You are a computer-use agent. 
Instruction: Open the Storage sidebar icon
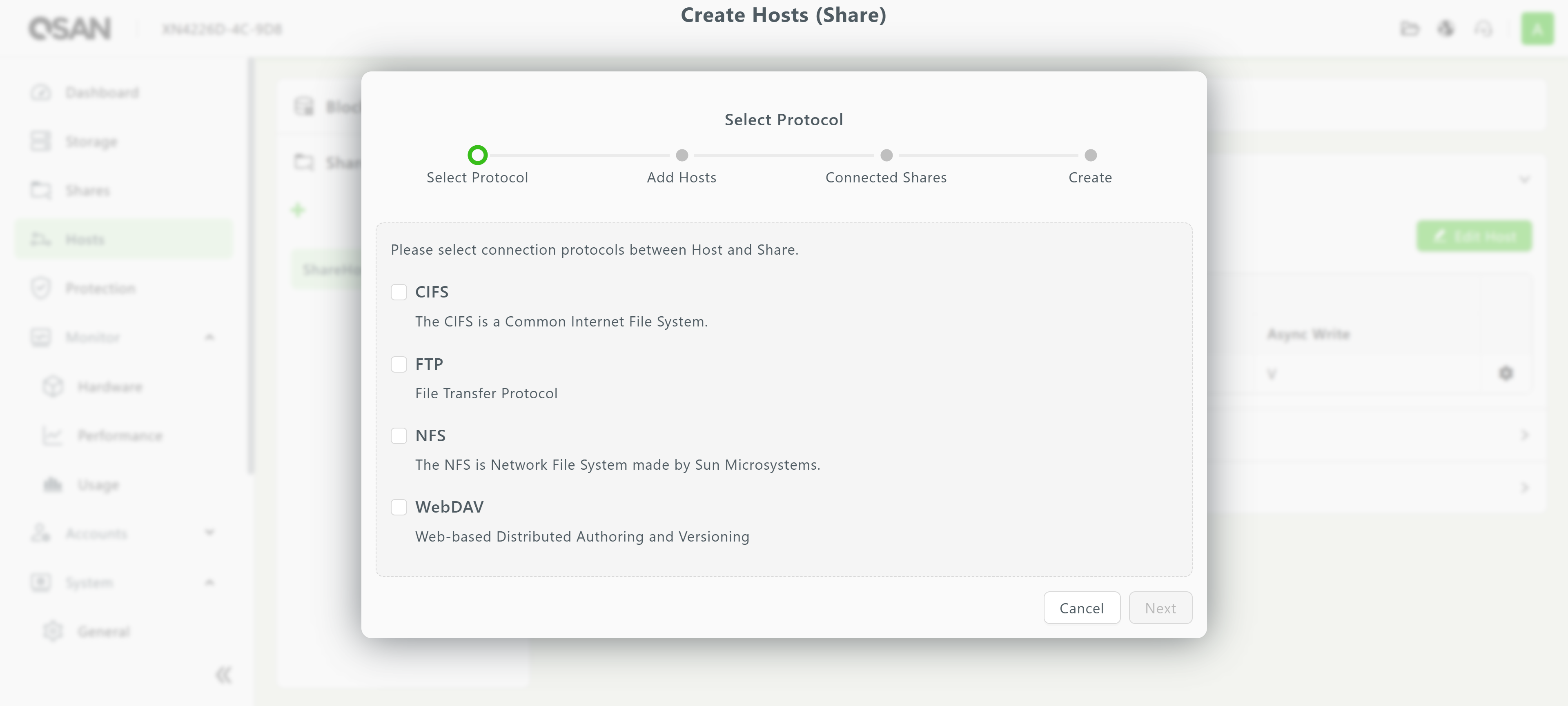[41, 141]
